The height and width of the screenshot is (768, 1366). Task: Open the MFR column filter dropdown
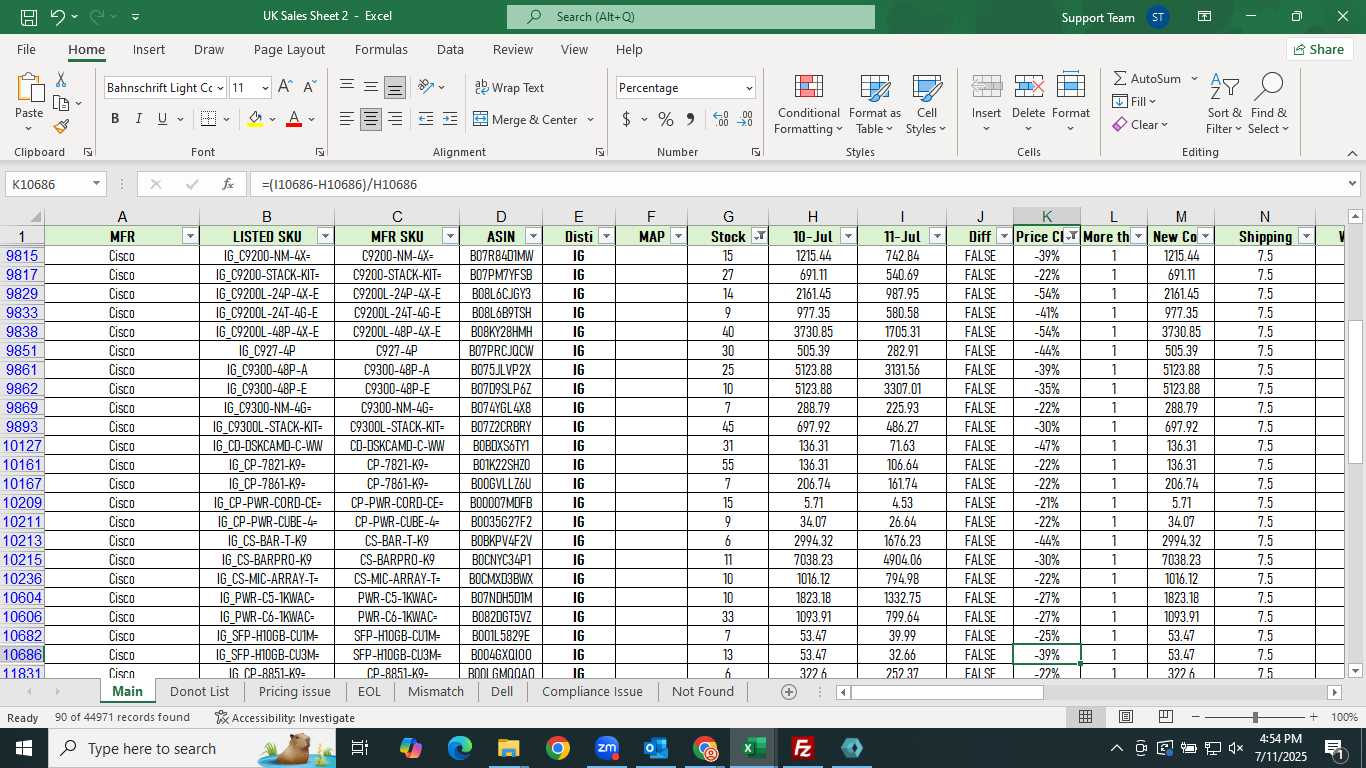190,236
